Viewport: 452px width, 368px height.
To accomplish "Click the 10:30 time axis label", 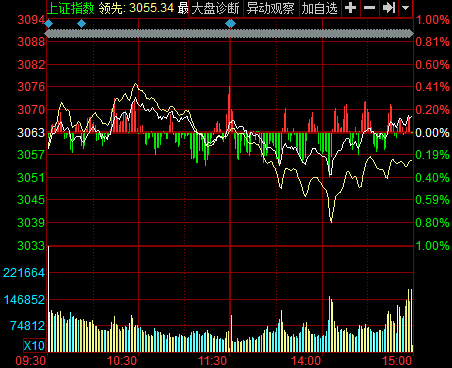I will (x=122, y=361).
